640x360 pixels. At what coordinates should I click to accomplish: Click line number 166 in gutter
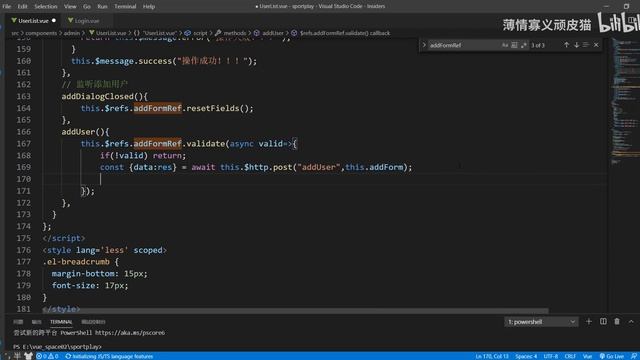pos(24,132)
